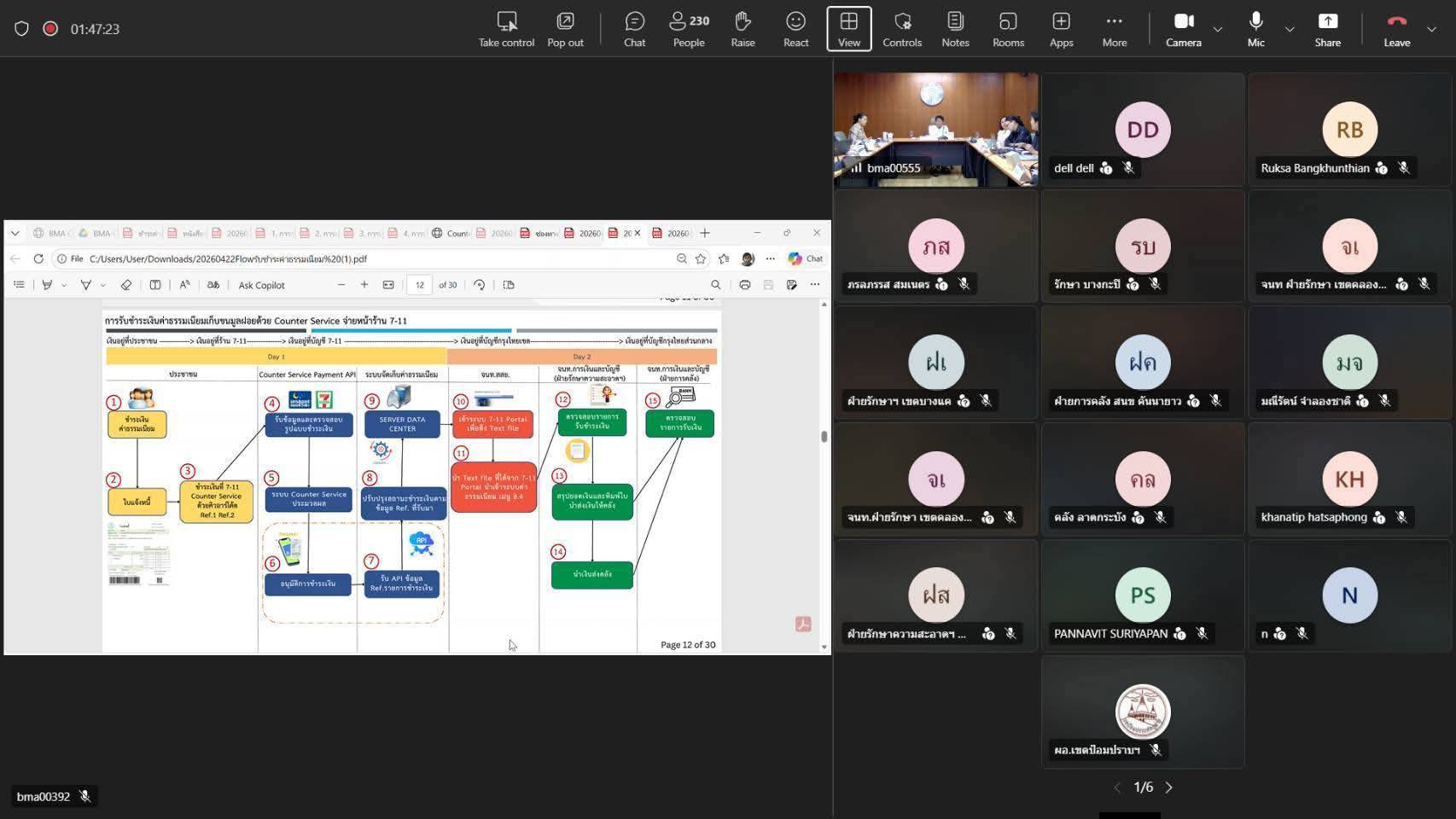Open the React emoji picker
This screenshot has width=1456, height=819.
795,29
